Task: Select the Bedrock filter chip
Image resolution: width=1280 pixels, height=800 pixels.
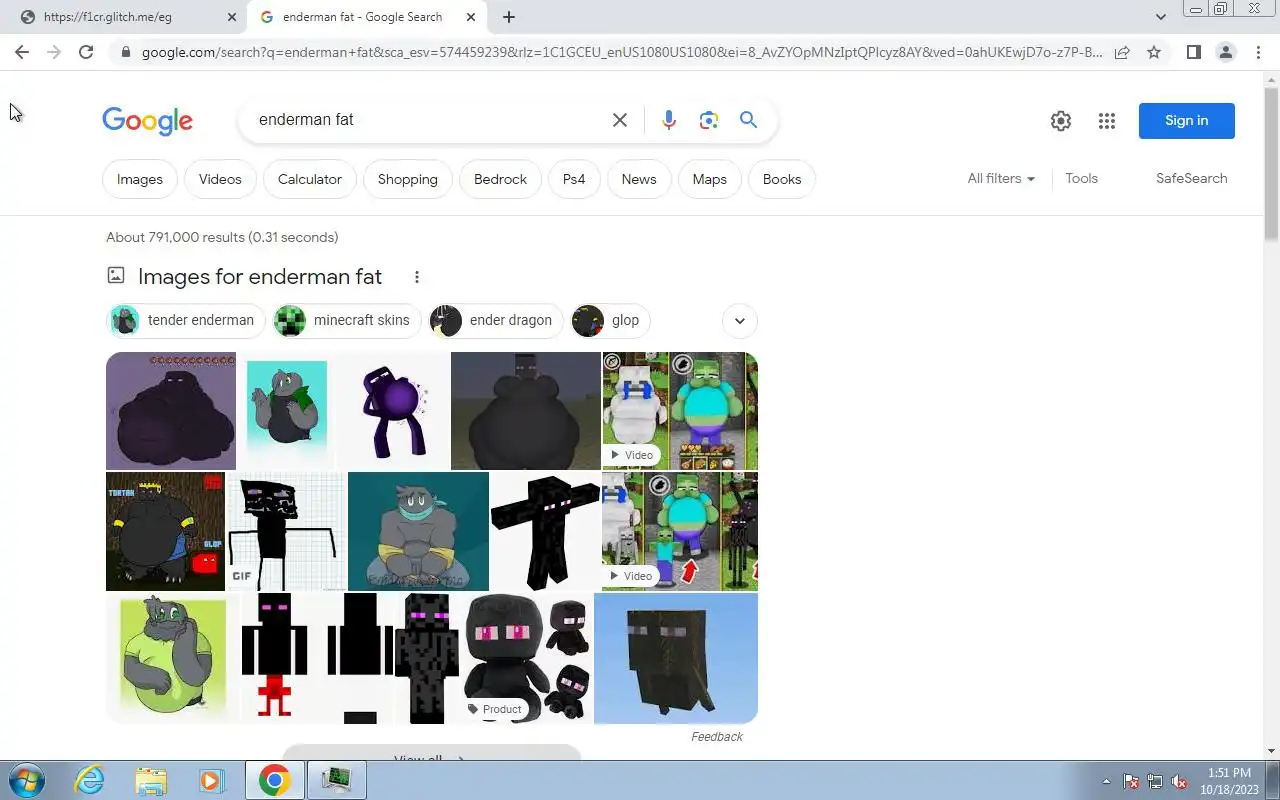Action: tap(500, 179)
